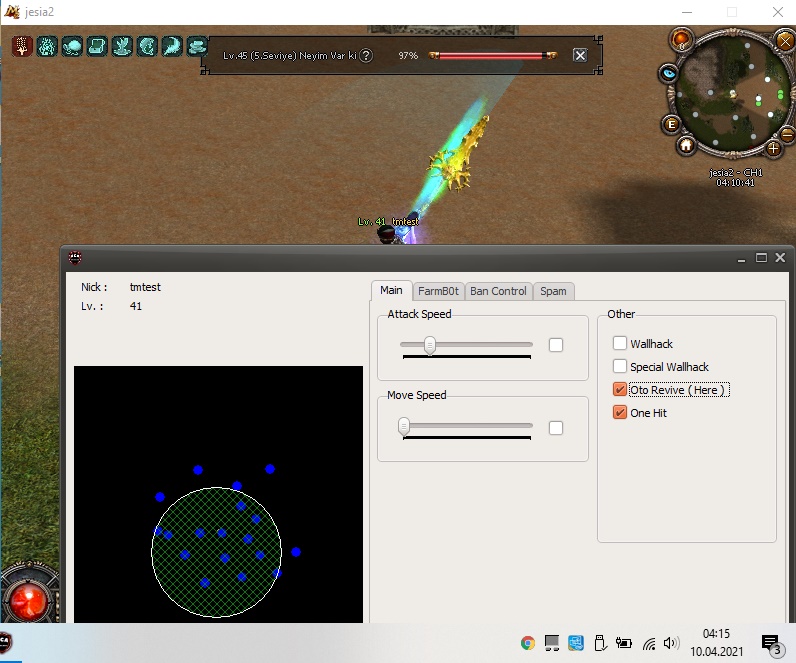Minimize the hack tool window

pos(742,258)
